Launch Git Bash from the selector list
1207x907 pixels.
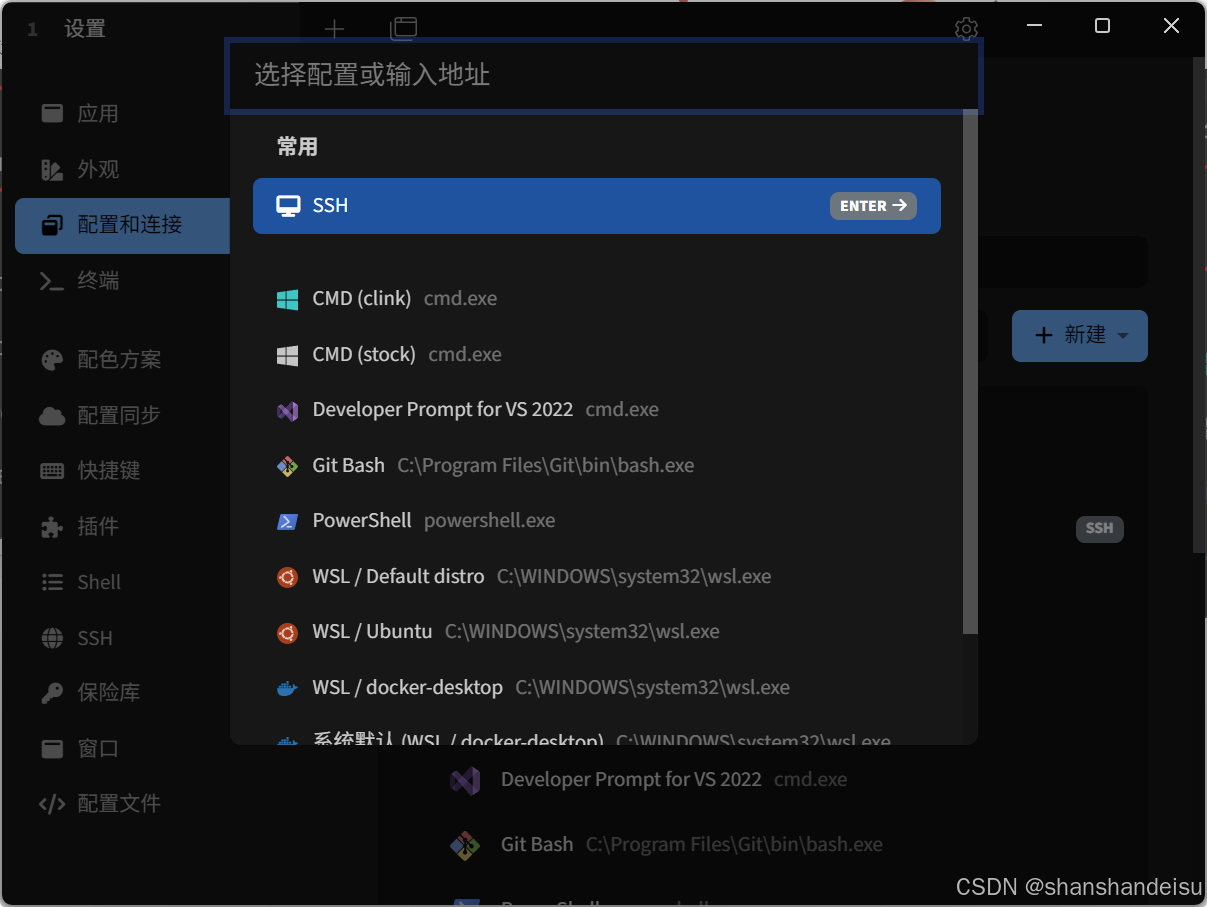click(x=597, y=466)
